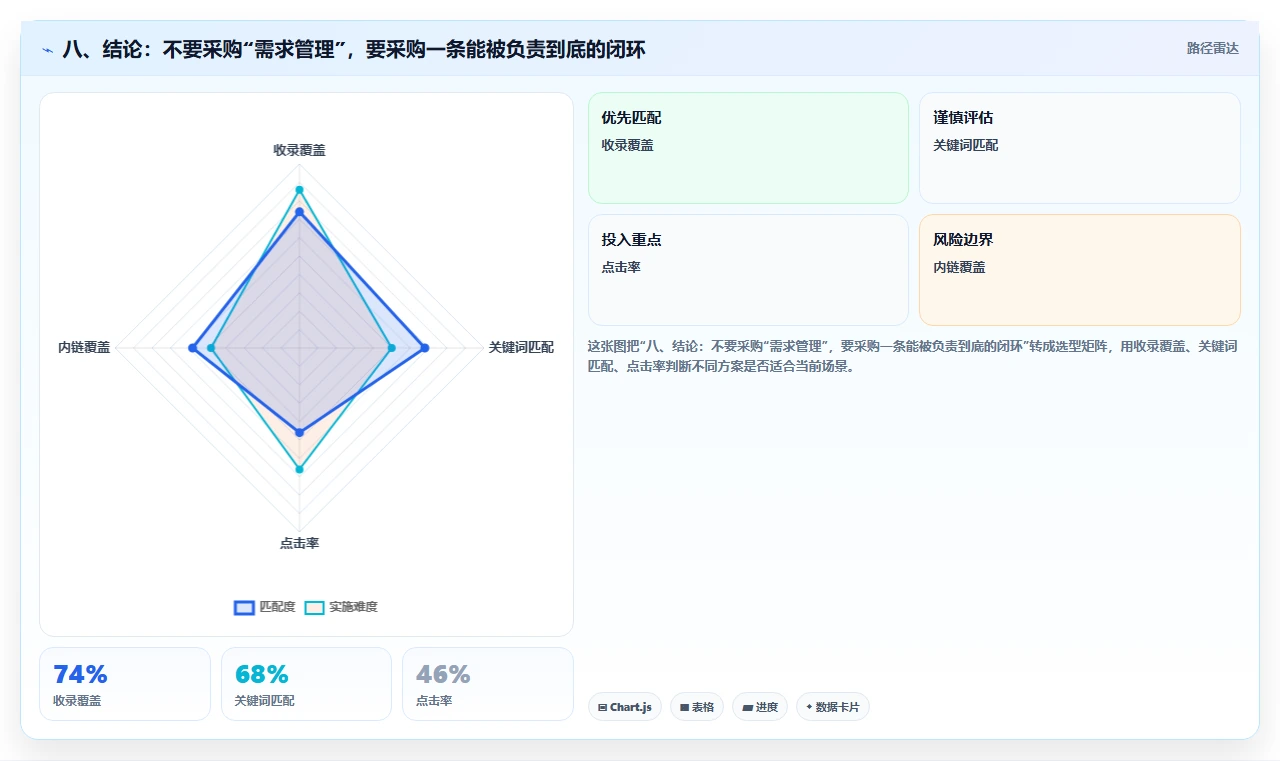Viewport: 1280px width, 761px height.
Task: Click the 匹配度 data point on 内链覆盖 axis
Action: pos(192,348)
